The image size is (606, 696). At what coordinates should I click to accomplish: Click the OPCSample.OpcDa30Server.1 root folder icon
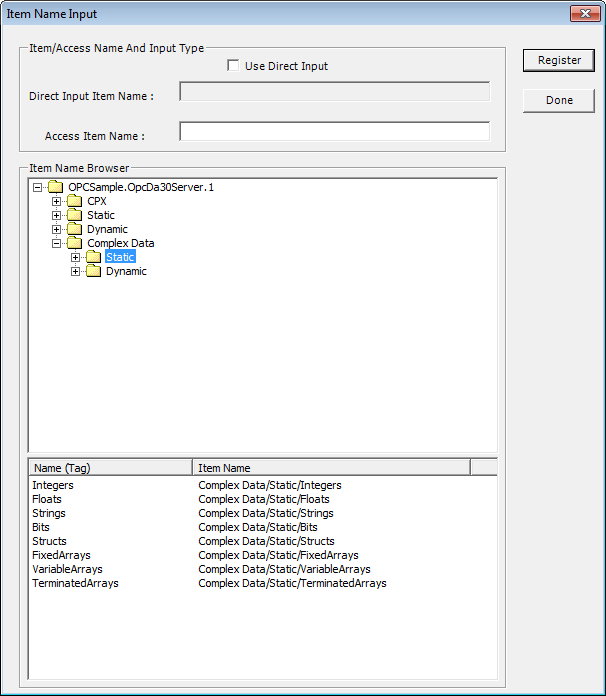[x=55, y=187]
